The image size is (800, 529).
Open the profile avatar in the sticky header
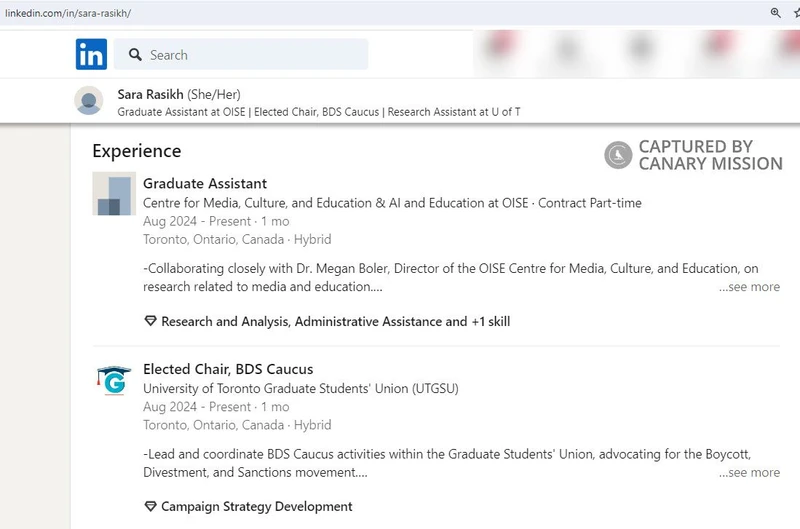(x=89, y=100)
